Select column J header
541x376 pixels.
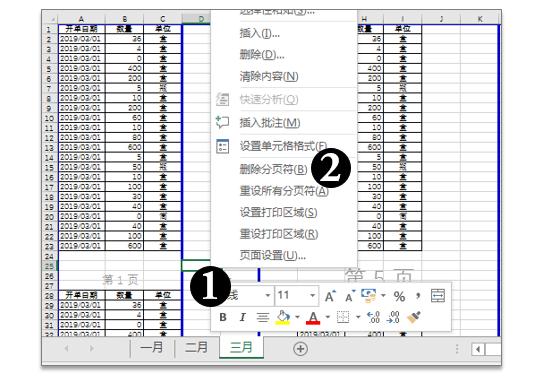coord(441,19)
